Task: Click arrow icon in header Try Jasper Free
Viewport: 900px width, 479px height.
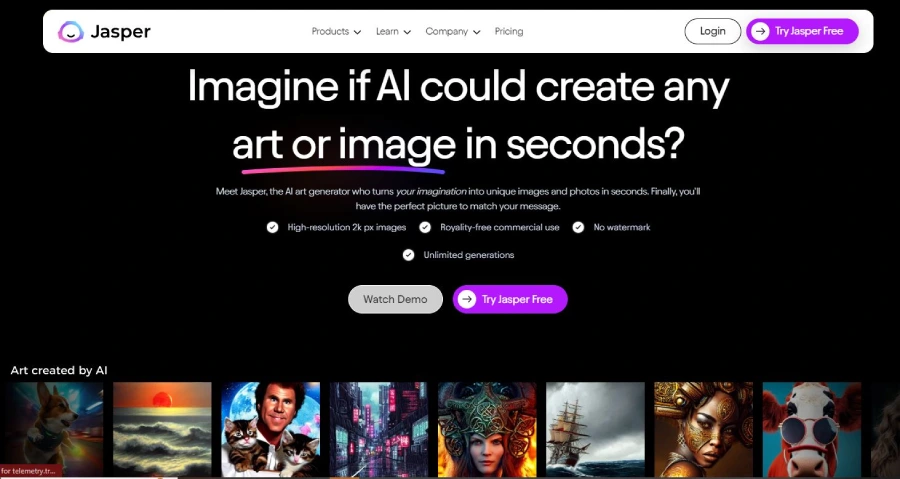Action: [761, 32]
